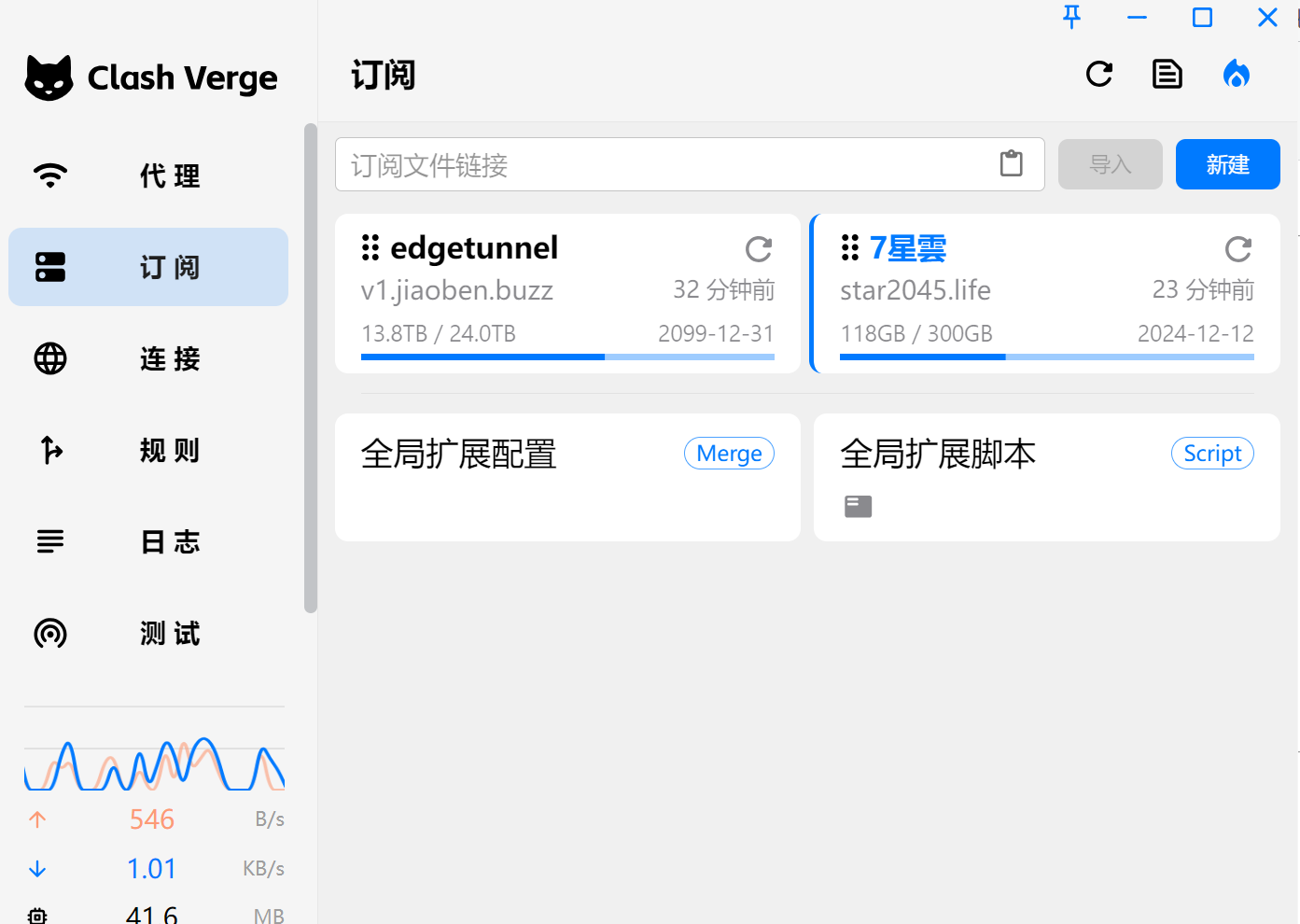Screen dimensions: 1300x924
Task: Click the Script tag chip
Action: click(1212, 453)
